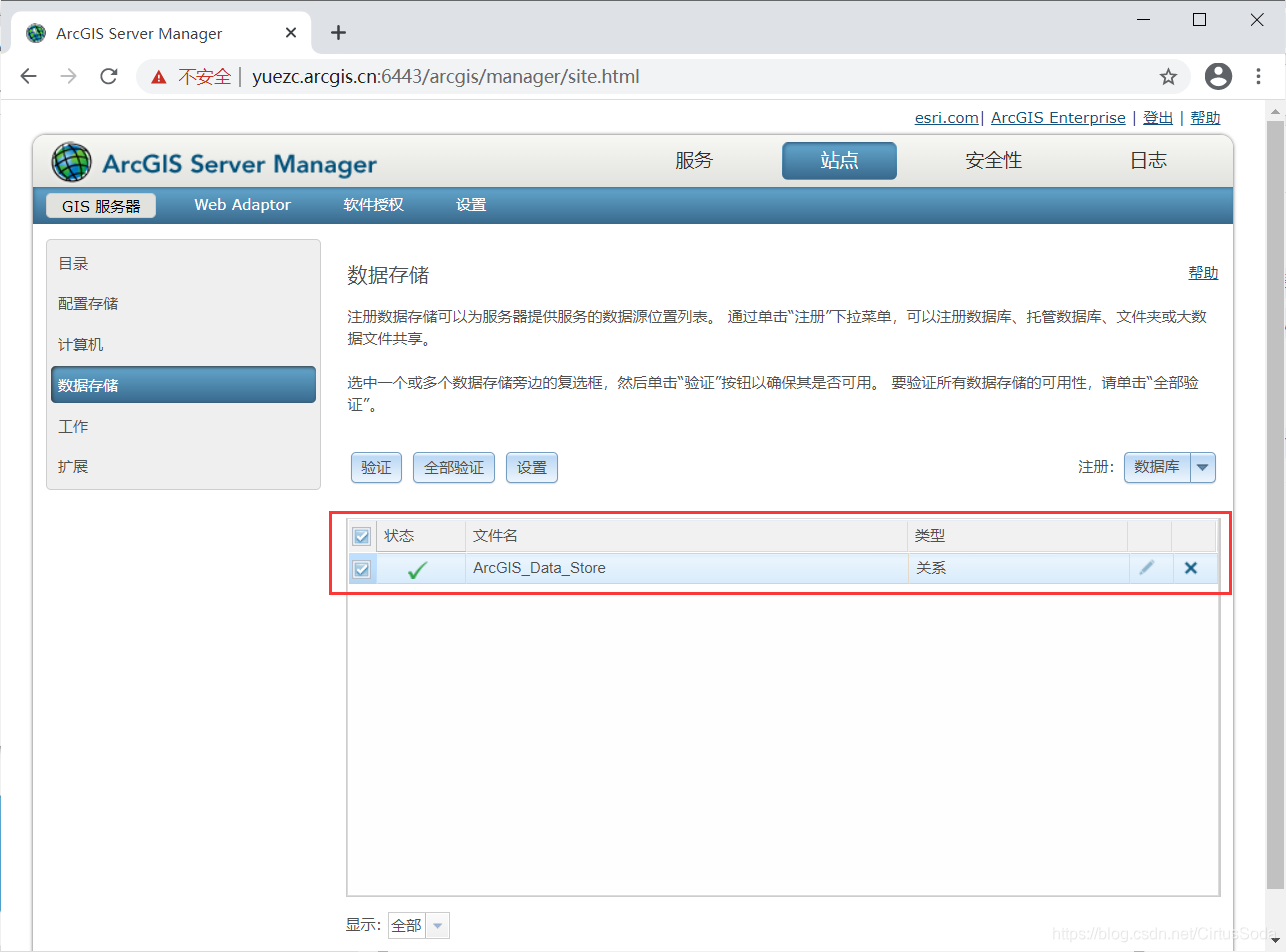Image resolution: width=1286 pixels, height=952 pixels.
Task: Reload the page with the refresh icon
Action: pos(110,76)
